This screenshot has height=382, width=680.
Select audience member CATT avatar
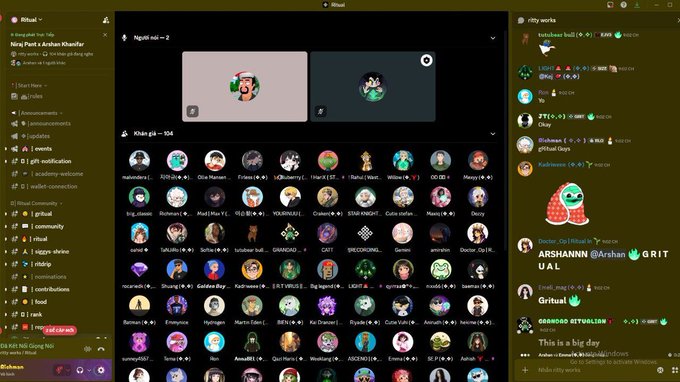327,234
